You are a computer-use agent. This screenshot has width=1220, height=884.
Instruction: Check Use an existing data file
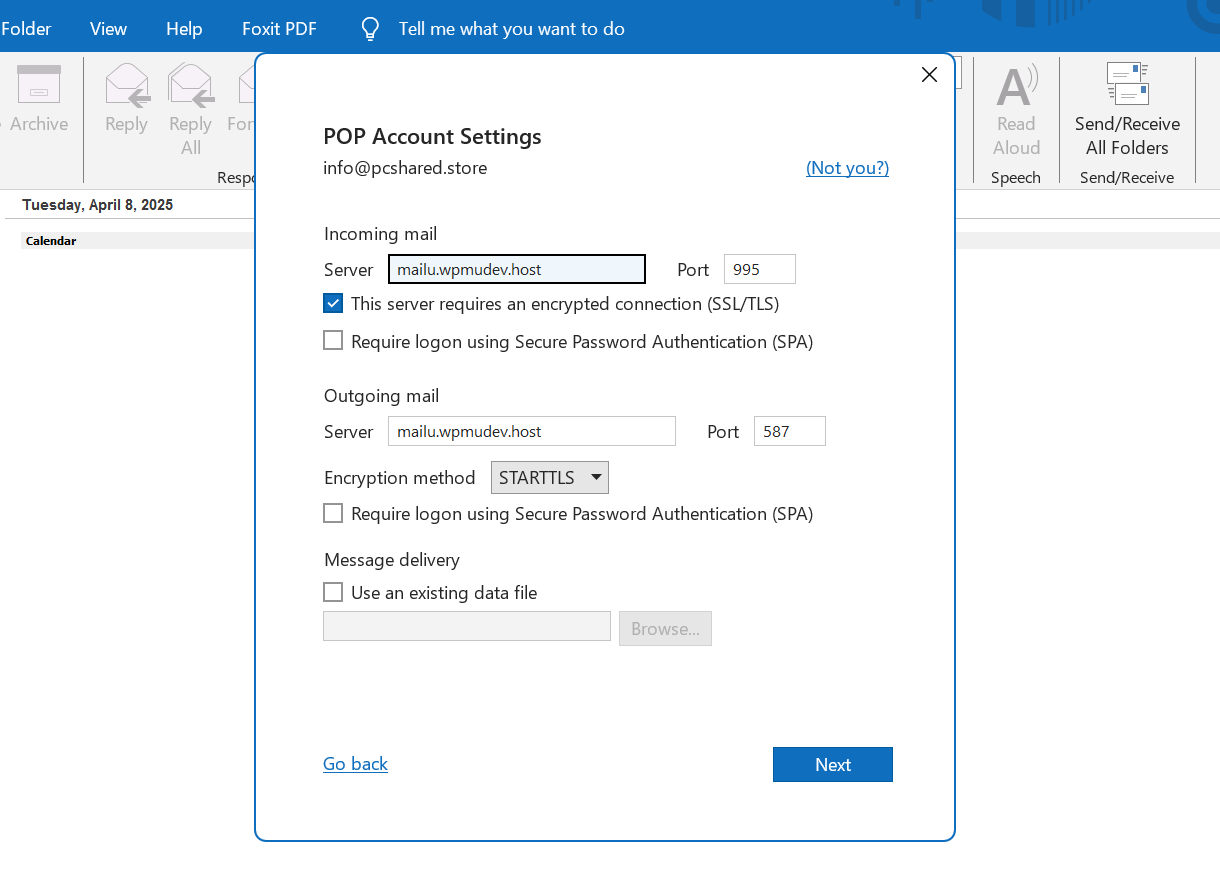coord(333,592)
